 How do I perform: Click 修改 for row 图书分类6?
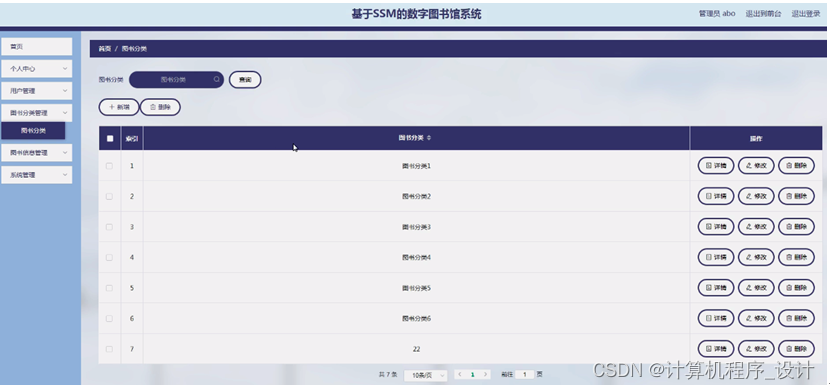(756, 318)
